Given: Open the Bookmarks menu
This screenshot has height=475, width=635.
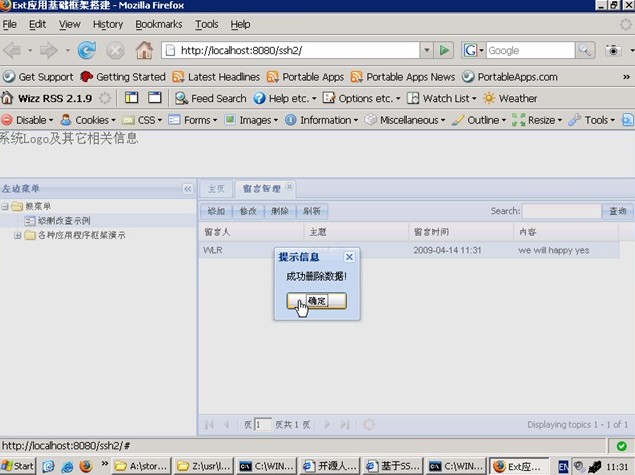Looking at the screenshot, I should pyautogui.click(x=159, y=24).
